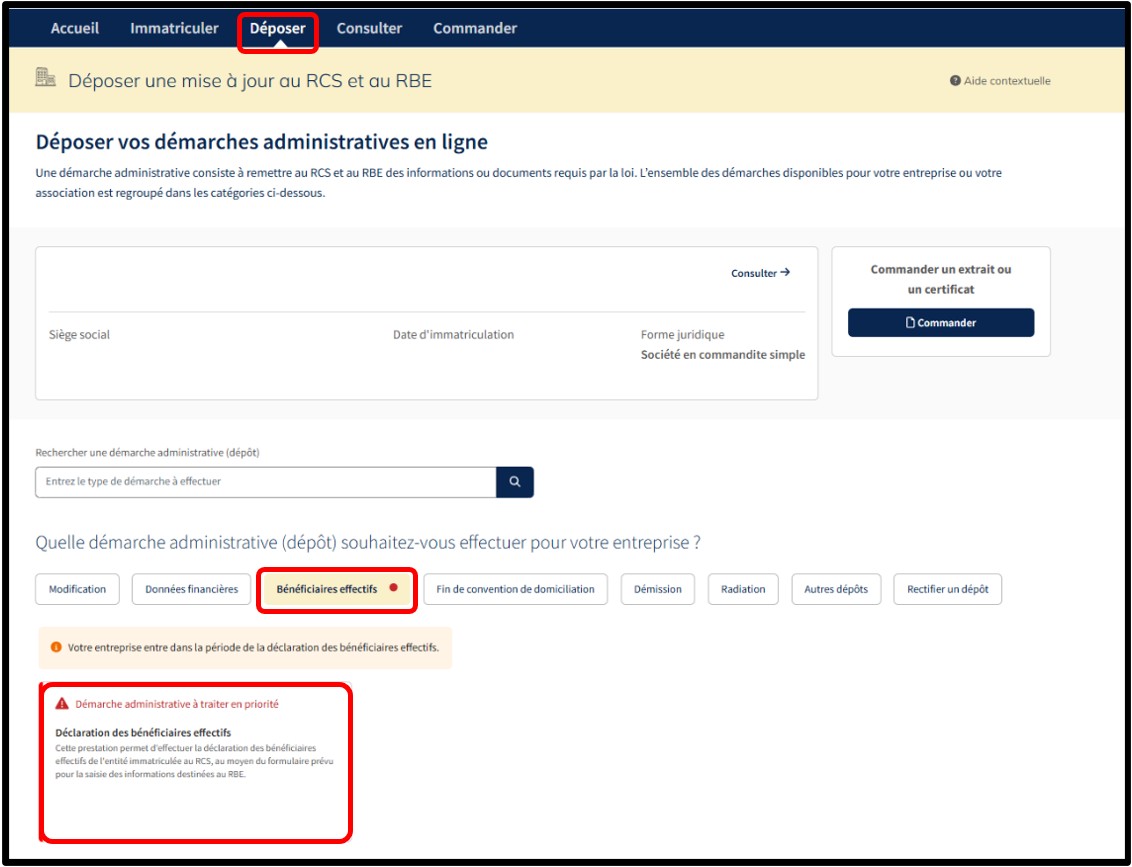Switch to the Commander navigation menu
This screenshot has width=1132, height=867.
[x=475, y=28]
